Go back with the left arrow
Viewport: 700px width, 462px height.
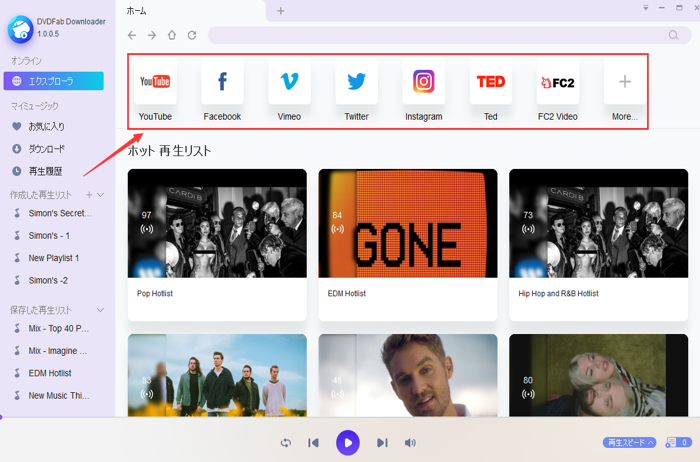(132, 35)
